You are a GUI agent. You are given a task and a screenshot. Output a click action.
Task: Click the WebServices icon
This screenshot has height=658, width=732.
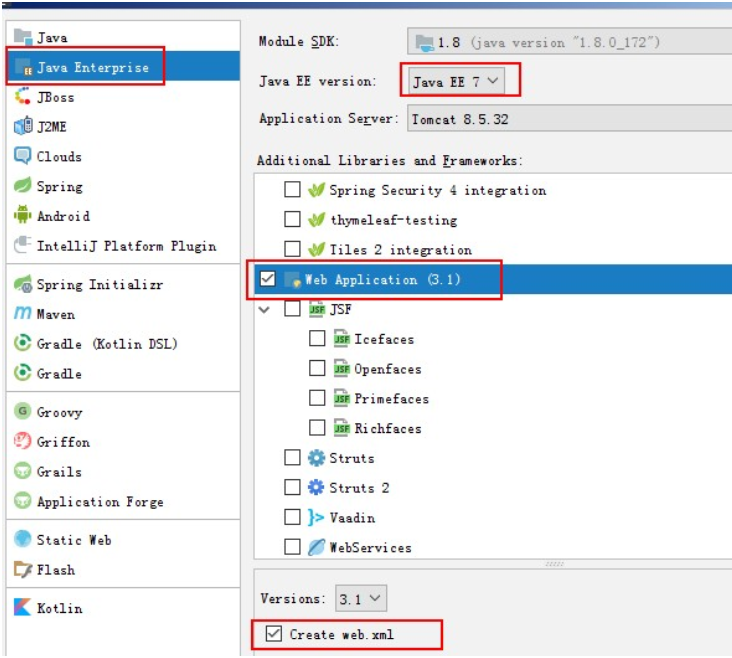(x=316, y=547)
